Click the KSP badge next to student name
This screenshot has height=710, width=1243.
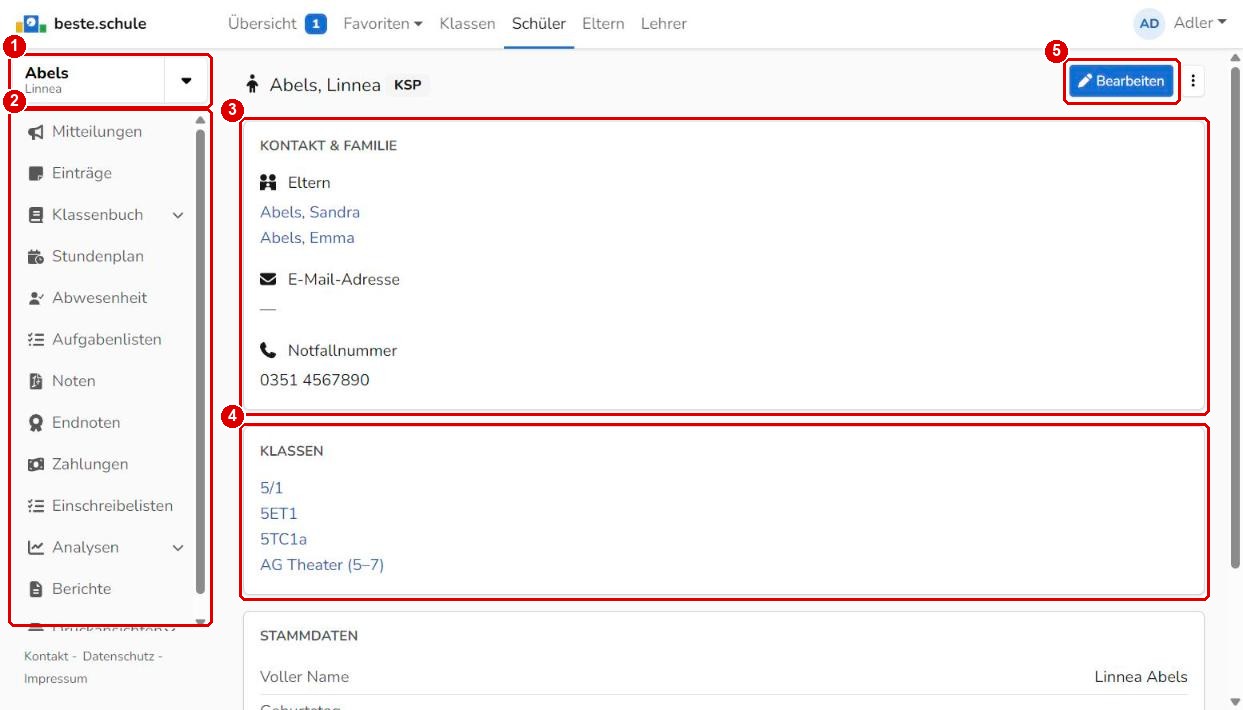pyautogui.click(x=408, y=85)
